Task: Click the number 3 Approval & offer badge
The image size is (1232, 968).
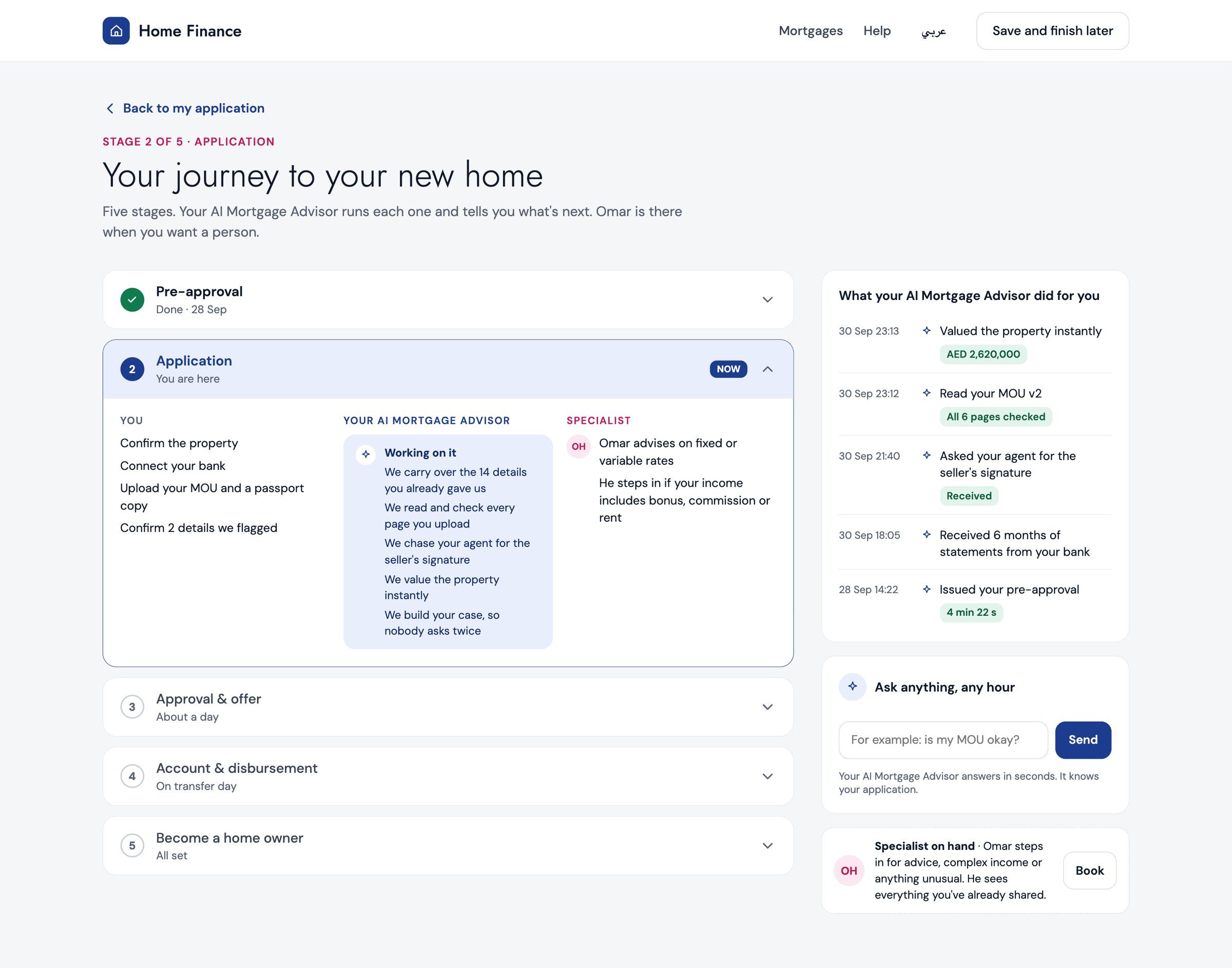Action: (x=132, y=707)
